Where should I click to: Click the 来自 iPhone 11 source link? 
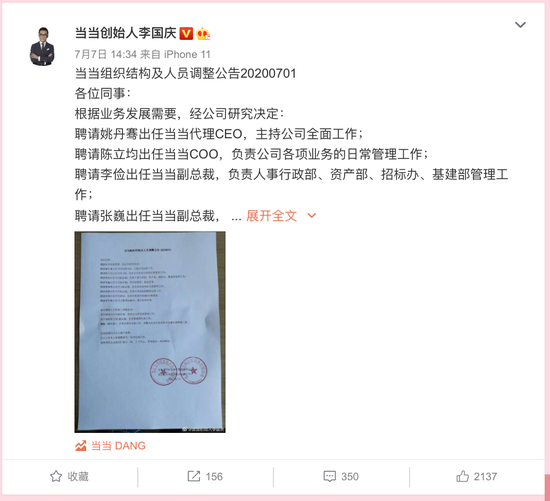click(x=175, y=54)
